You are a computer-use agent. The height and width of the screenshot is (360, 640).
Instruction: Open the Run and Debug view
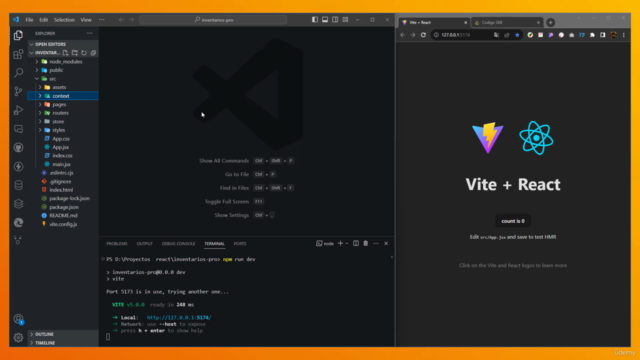[x=18, y=110]
